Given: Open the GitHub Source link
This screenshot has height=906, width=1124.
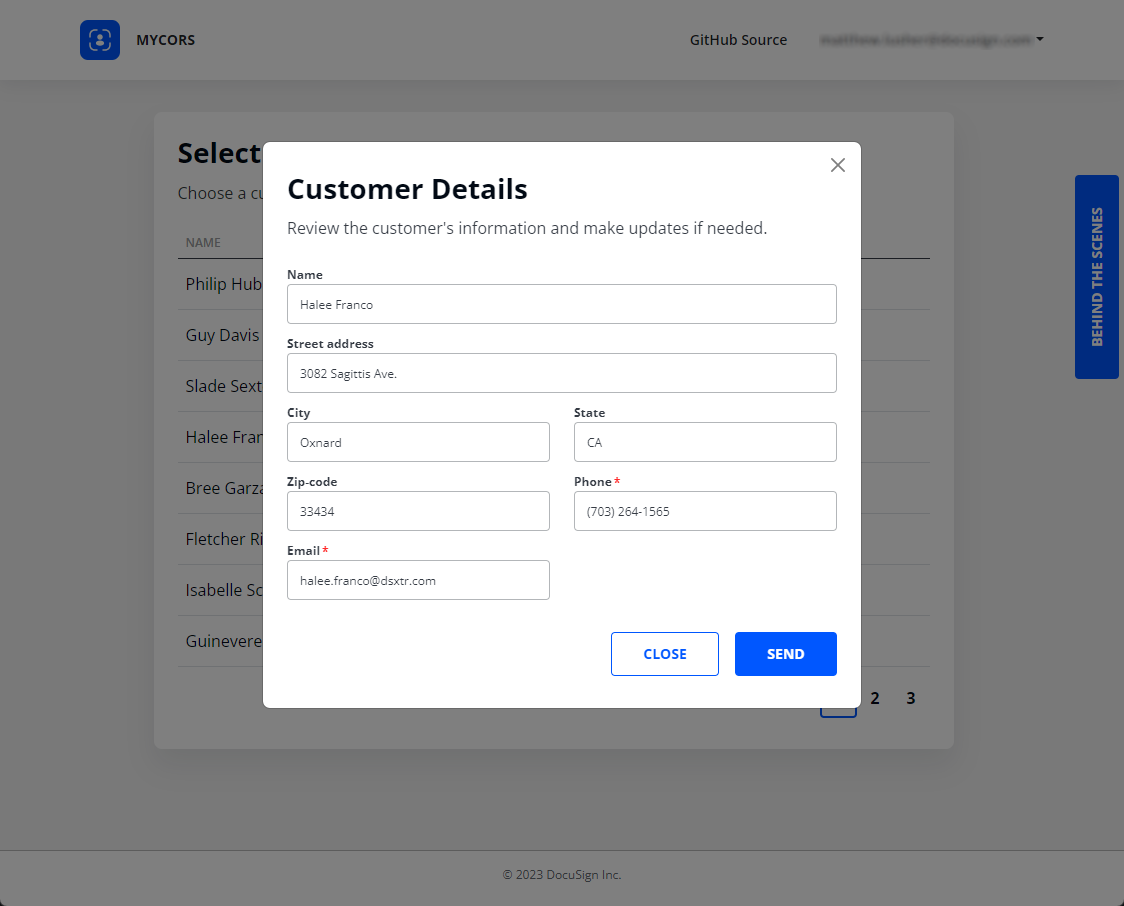Looking at the screenshot, I should pos(738,40).
